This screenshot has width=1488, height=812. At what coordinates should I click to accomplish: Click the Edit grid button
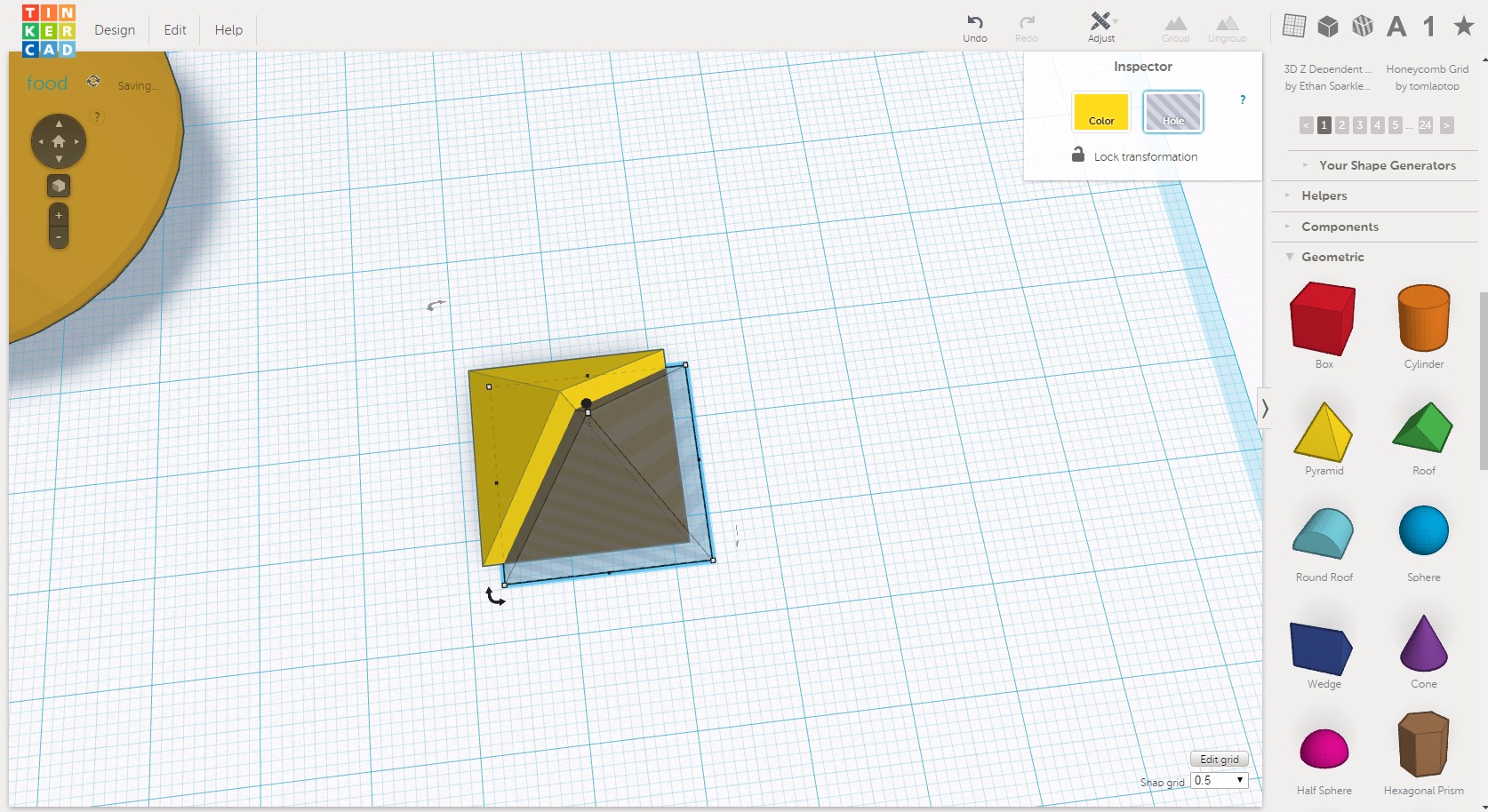point(1219,760)
